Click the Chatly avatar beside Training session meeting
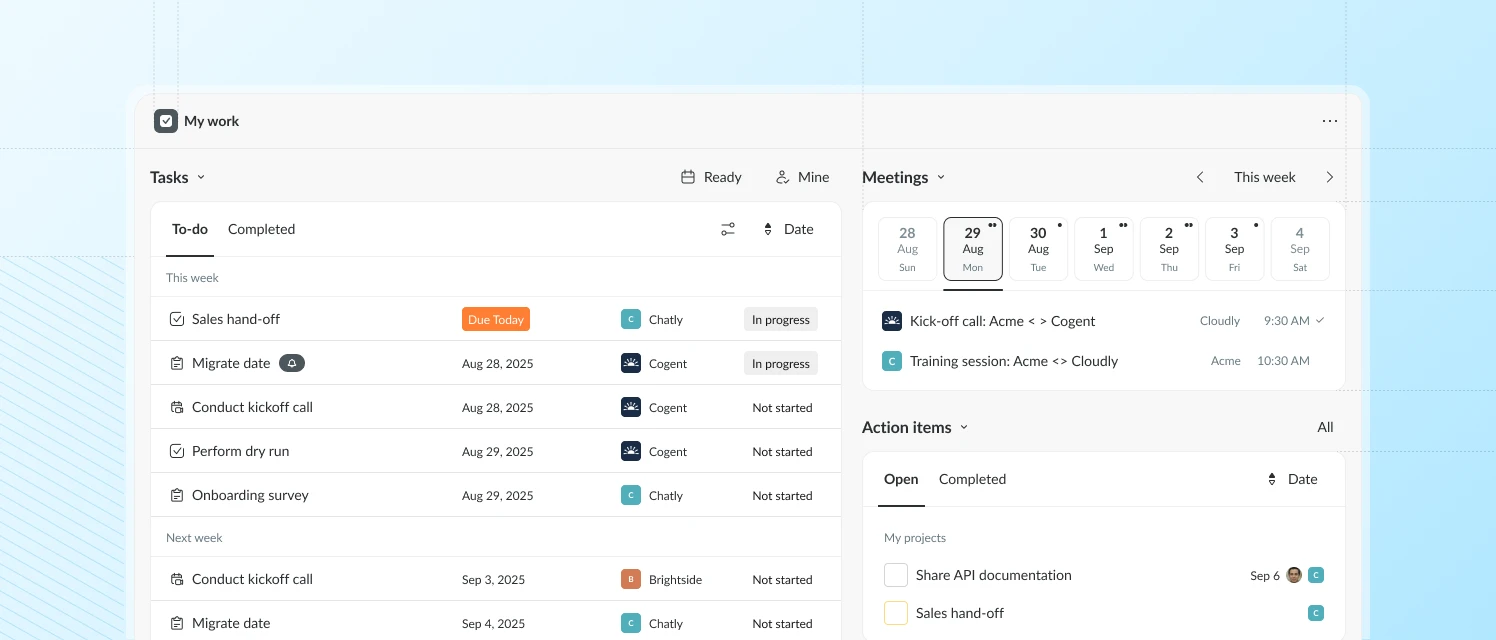Viewport: 1496px width, 640px height. click(892, 361)
